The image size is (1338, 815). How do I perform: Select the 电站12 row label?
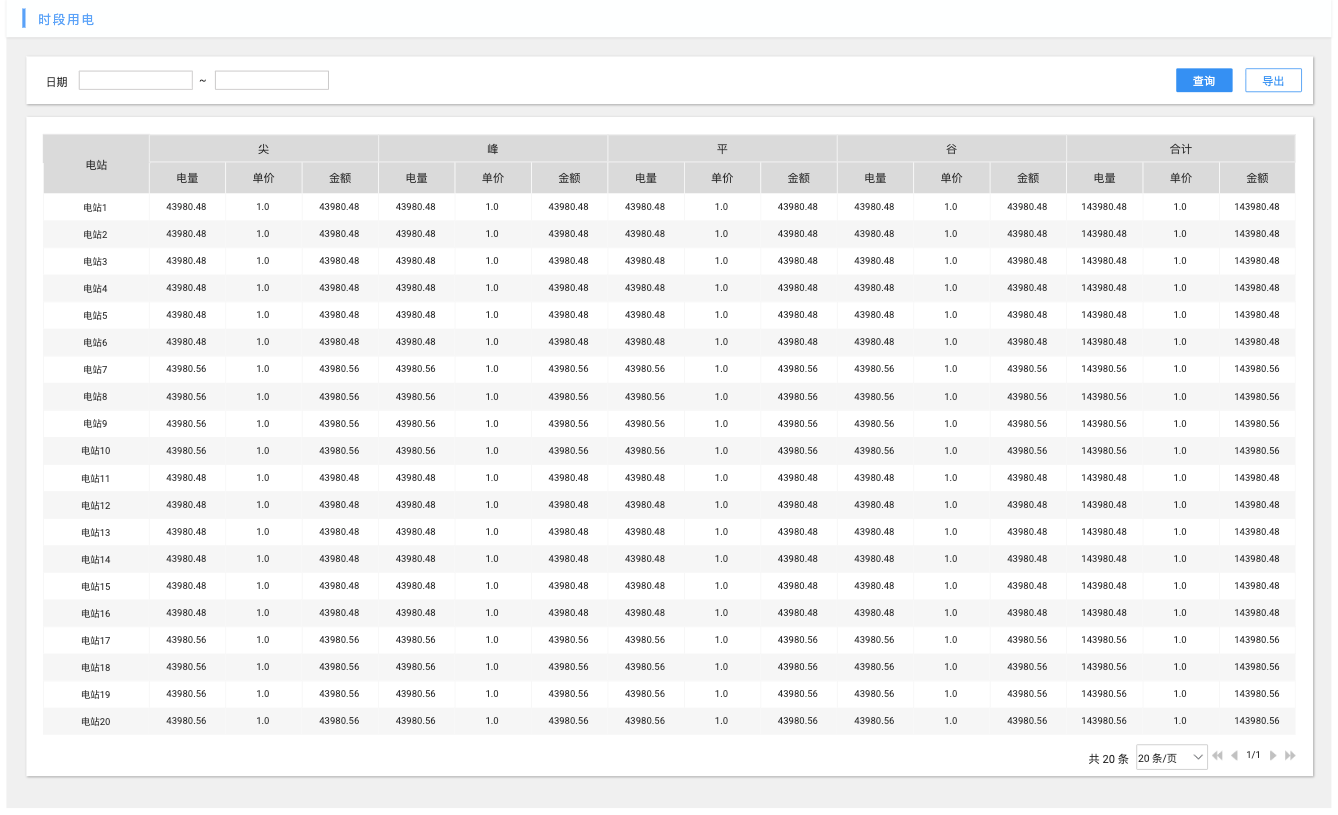coord(96,506)
